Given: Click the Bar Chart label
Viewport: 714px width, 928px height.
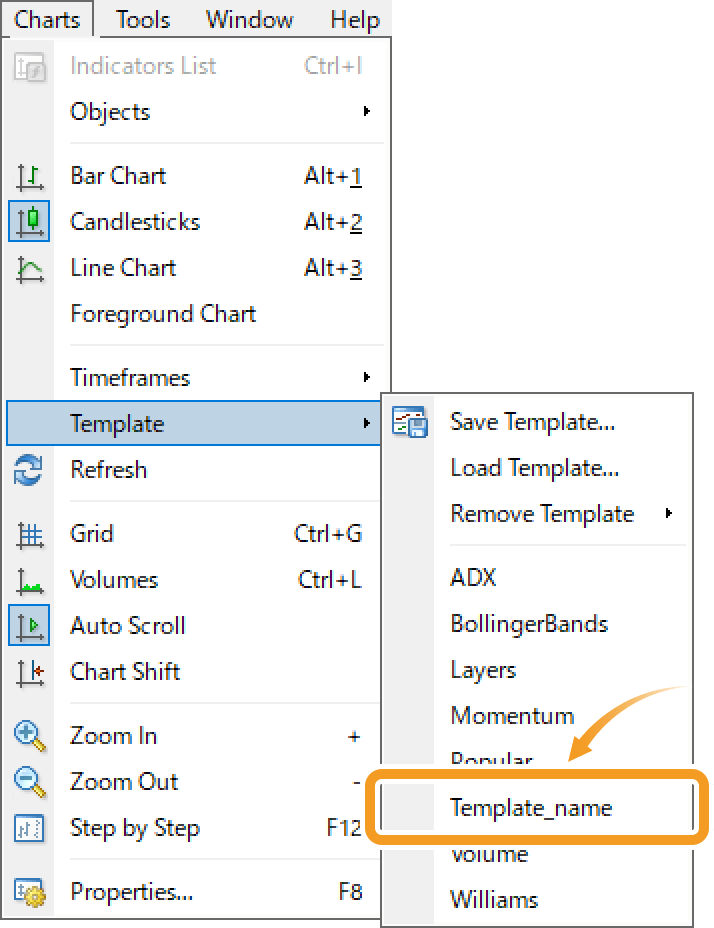Looking at the screenshot, I should 118,176.
